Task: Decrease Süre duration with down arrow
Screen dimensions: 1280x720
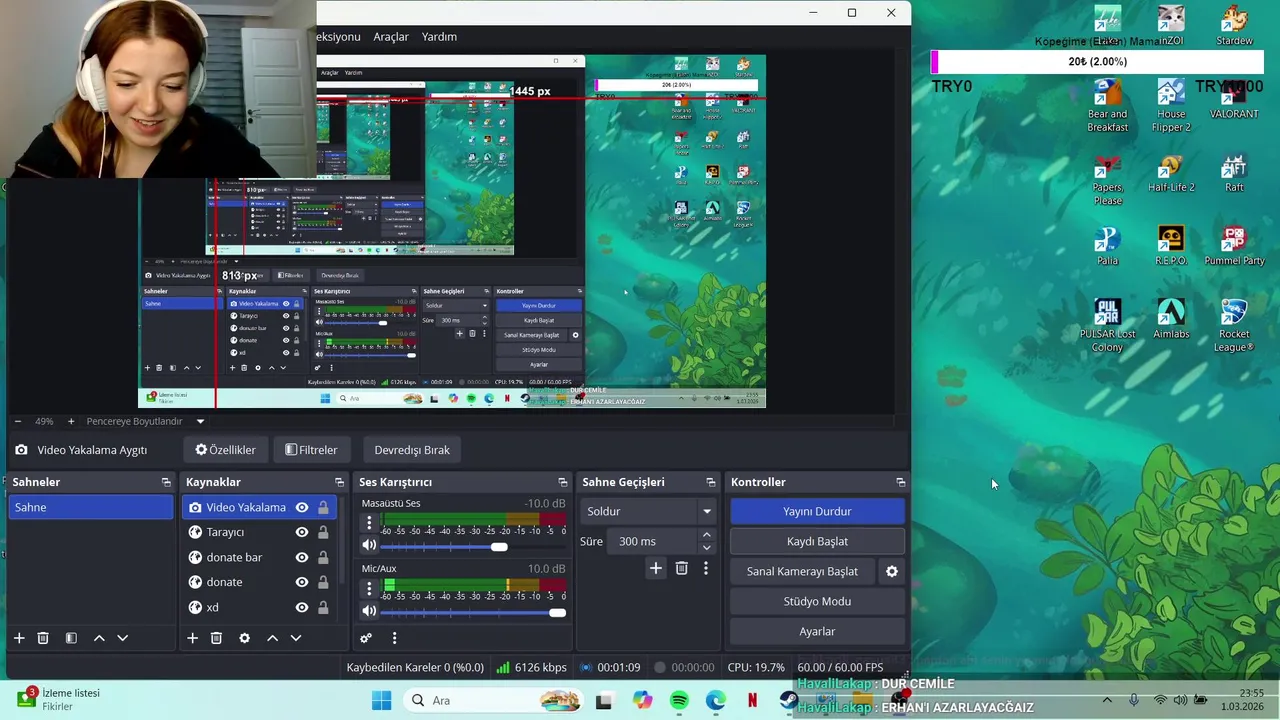Action: point(707,547)
